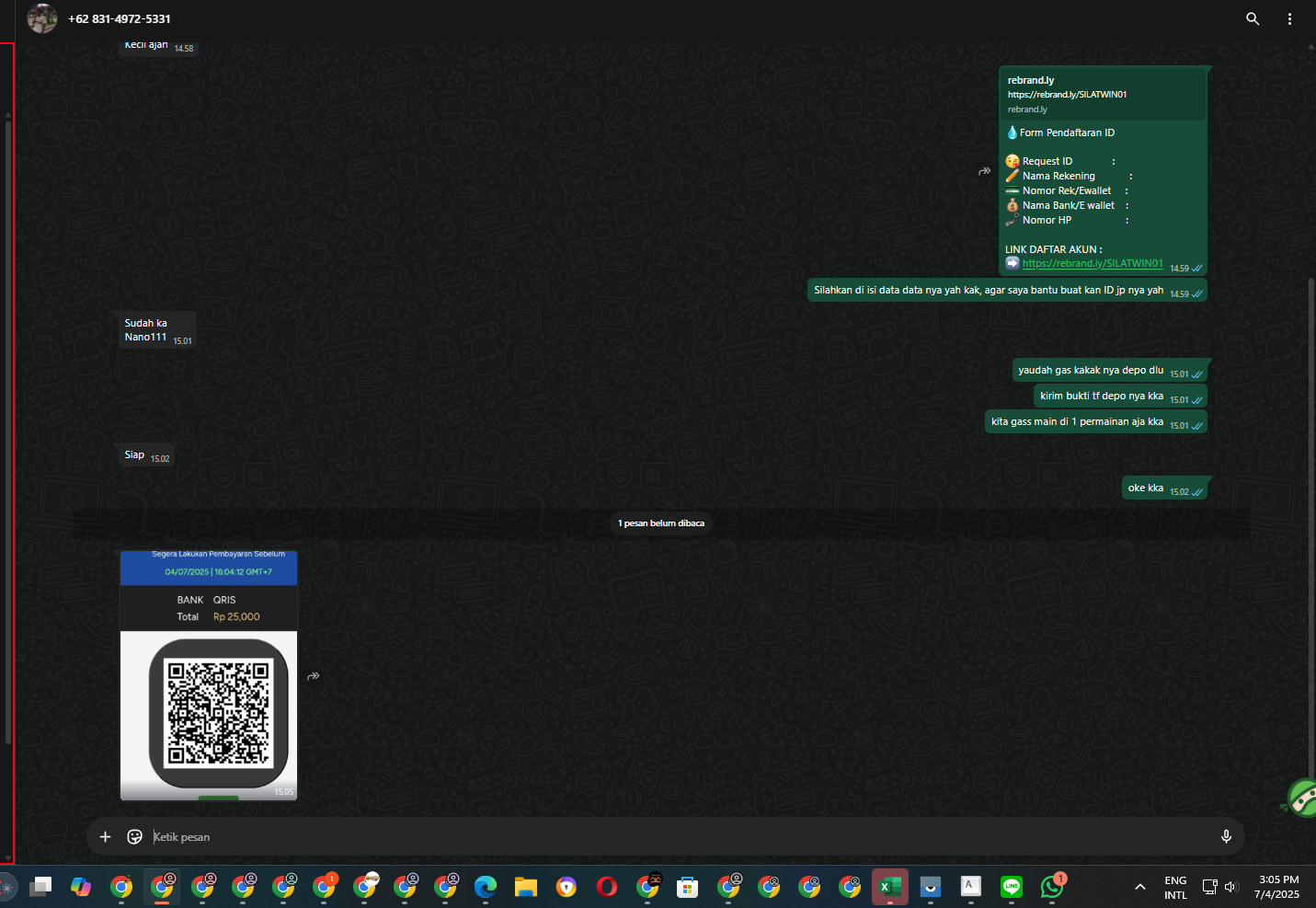Open network settings from the system tray
Viewport: 1316px width, 908px height.
click(x=1210, y=887)
